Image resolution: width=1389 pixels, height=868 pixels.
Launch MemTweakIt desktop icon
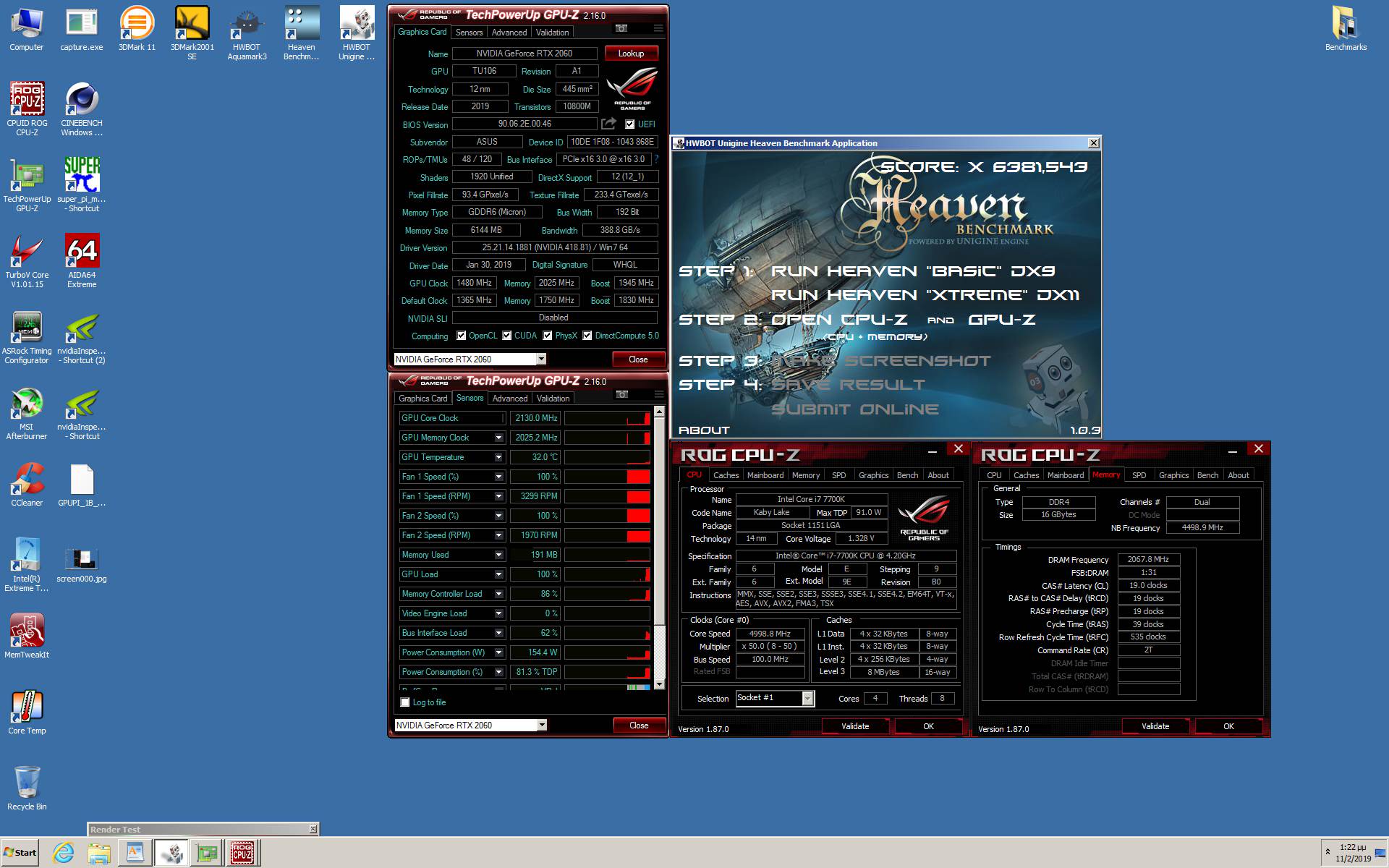point(27,637)
